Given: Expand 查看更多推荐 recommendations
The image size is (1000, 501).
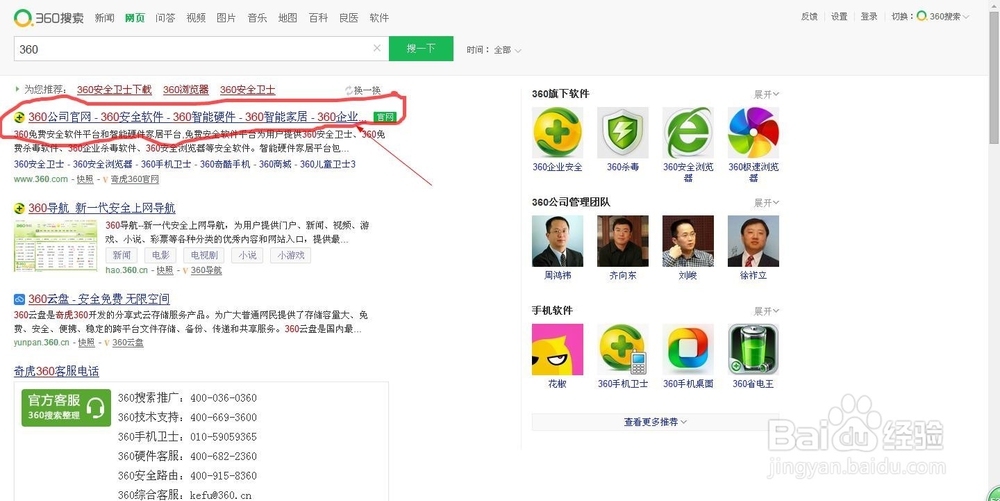Looking at the screenshot, I should [x=655, y=422].
